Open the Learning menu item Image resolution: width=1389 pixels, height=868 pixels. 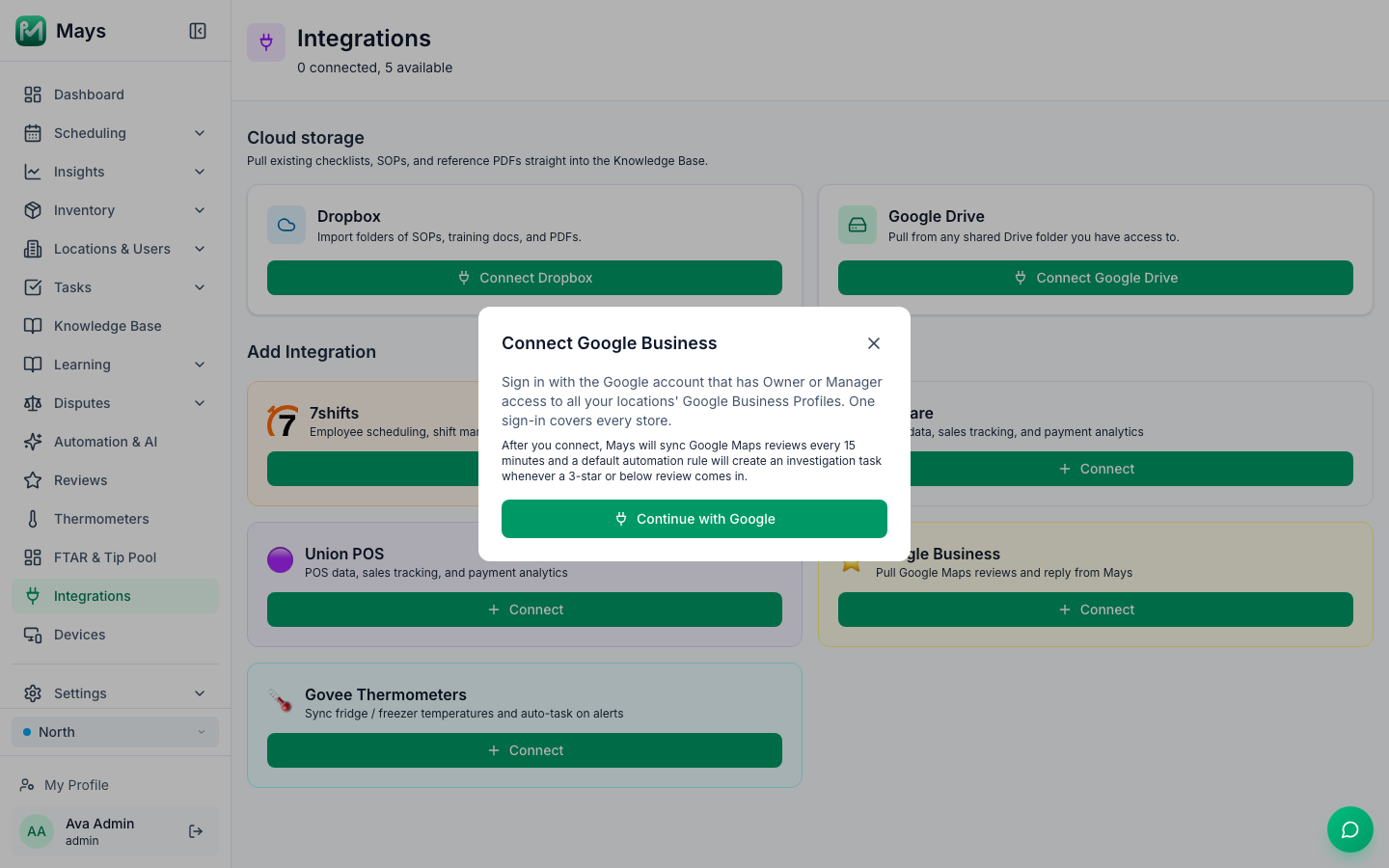click(x=116, y=365)
